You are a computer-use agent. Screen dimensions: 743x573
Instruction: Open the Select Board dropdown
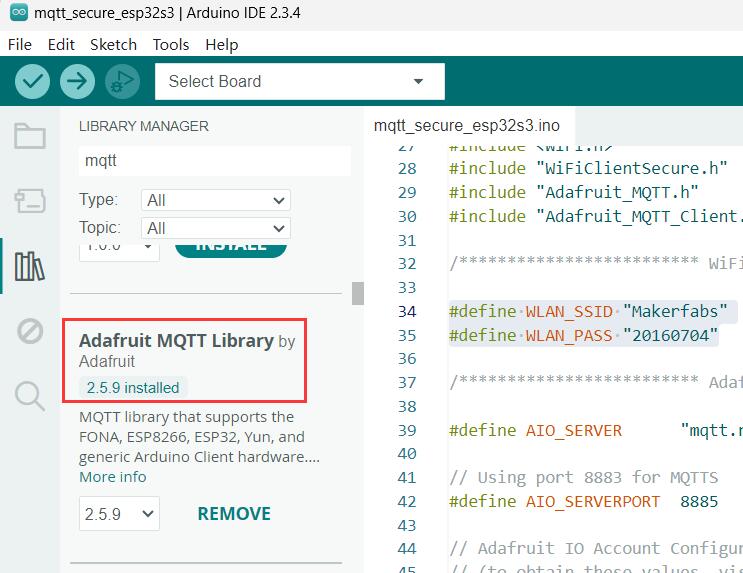[299, 82]
